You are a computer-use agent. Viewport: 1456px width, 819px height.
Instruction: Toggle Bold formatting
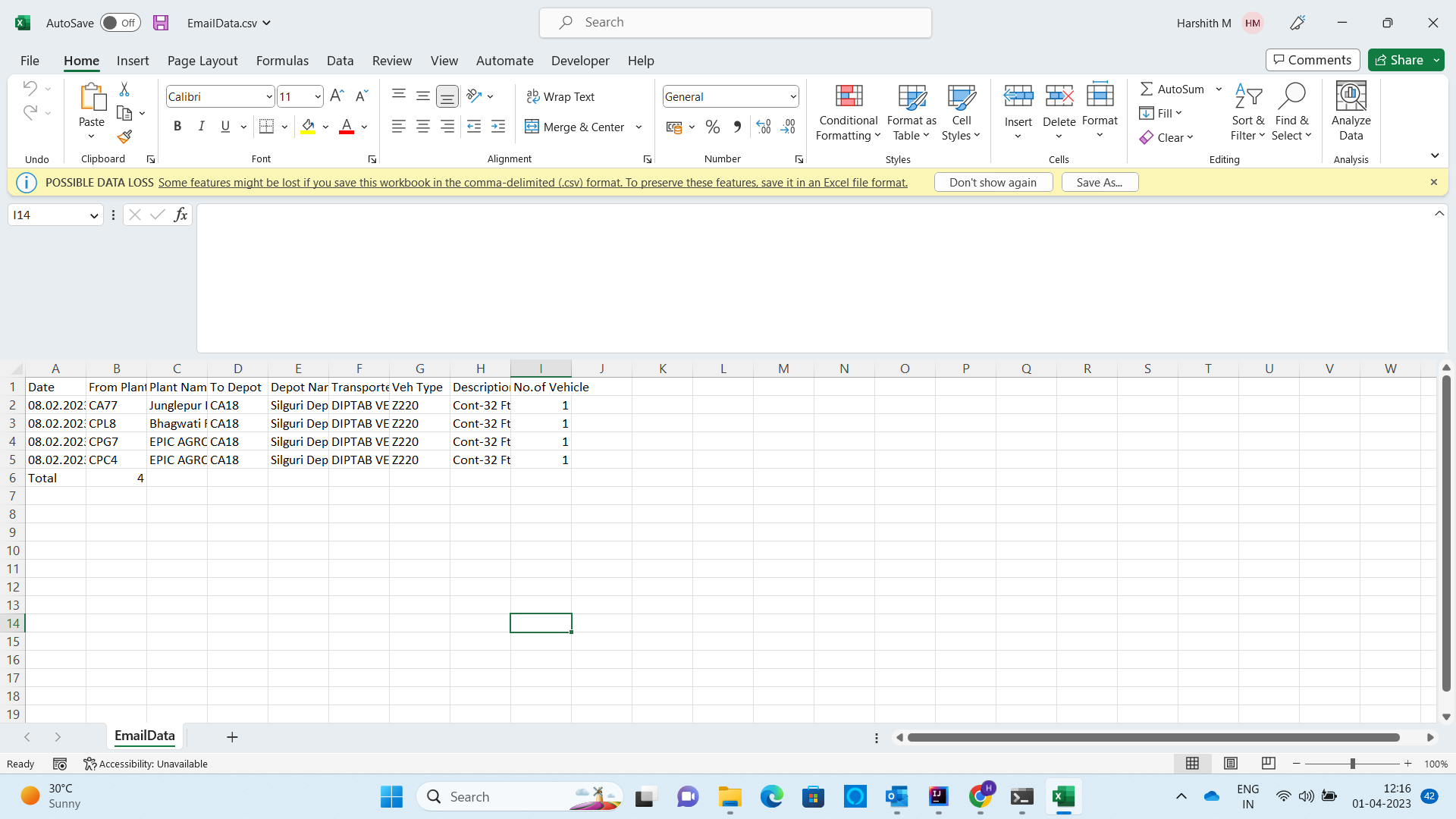point(177,127)
